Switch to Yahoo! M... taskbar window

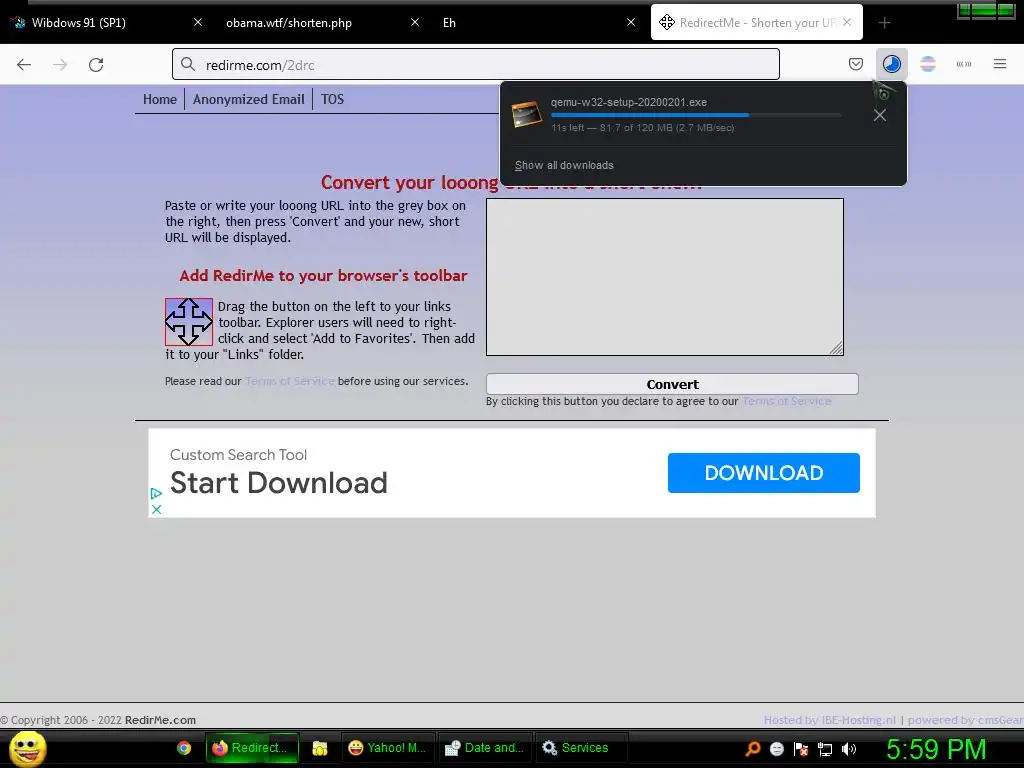tap(388, 748)
